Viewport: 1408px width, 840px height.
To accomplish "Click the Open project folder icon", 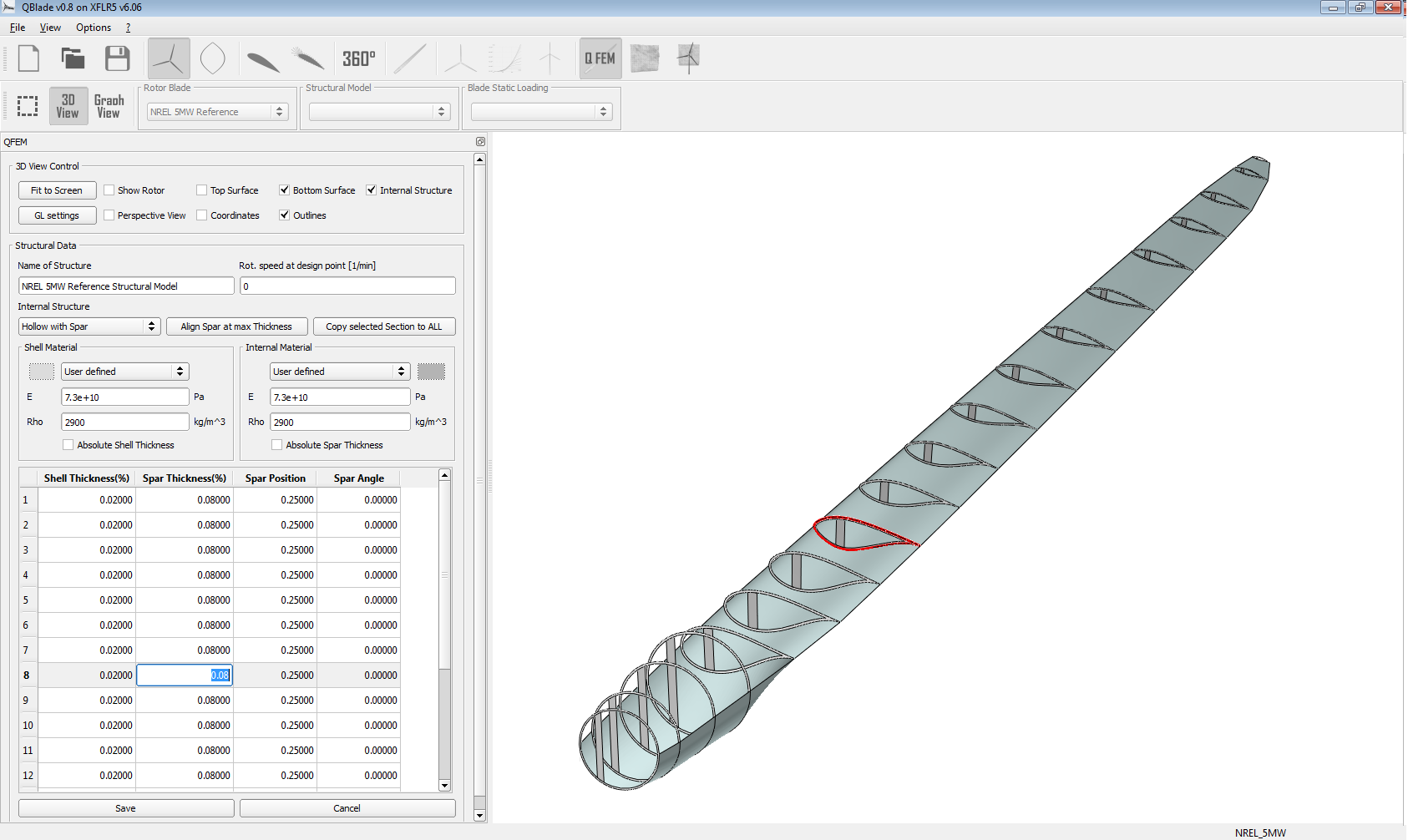I will pos(73,58).
